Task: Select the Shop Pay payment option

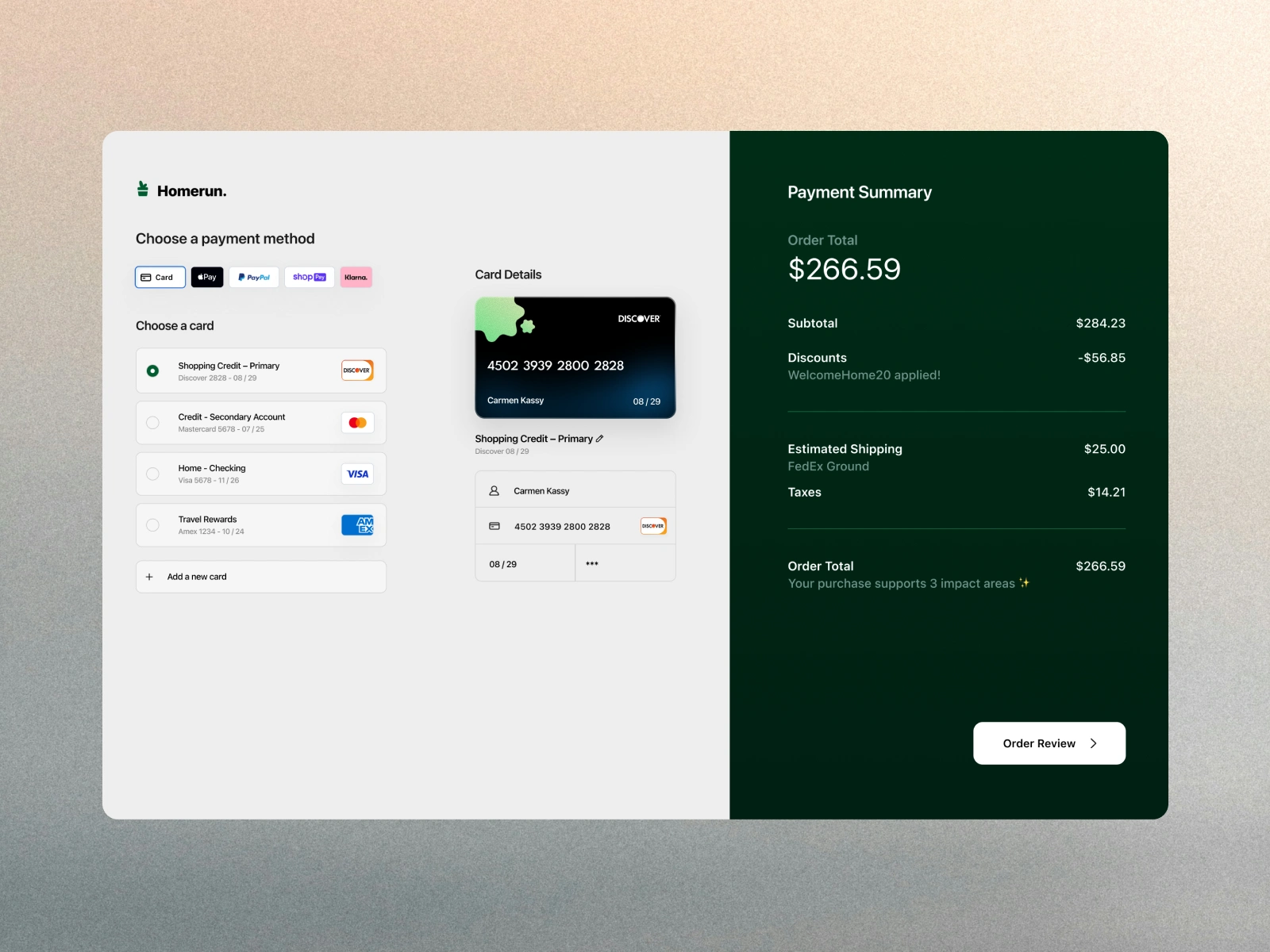Action: coord(310,277)
